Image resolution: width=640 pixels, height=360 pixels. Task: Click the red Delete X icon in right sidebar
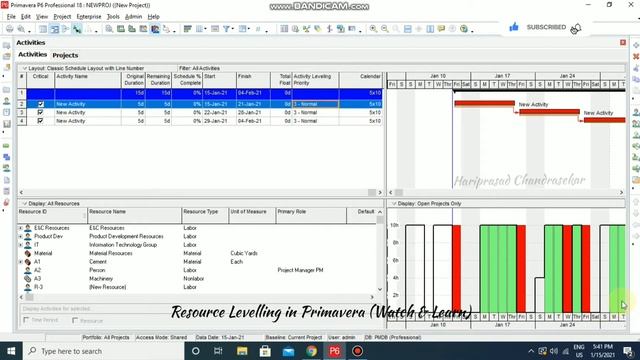coord(636,57)
